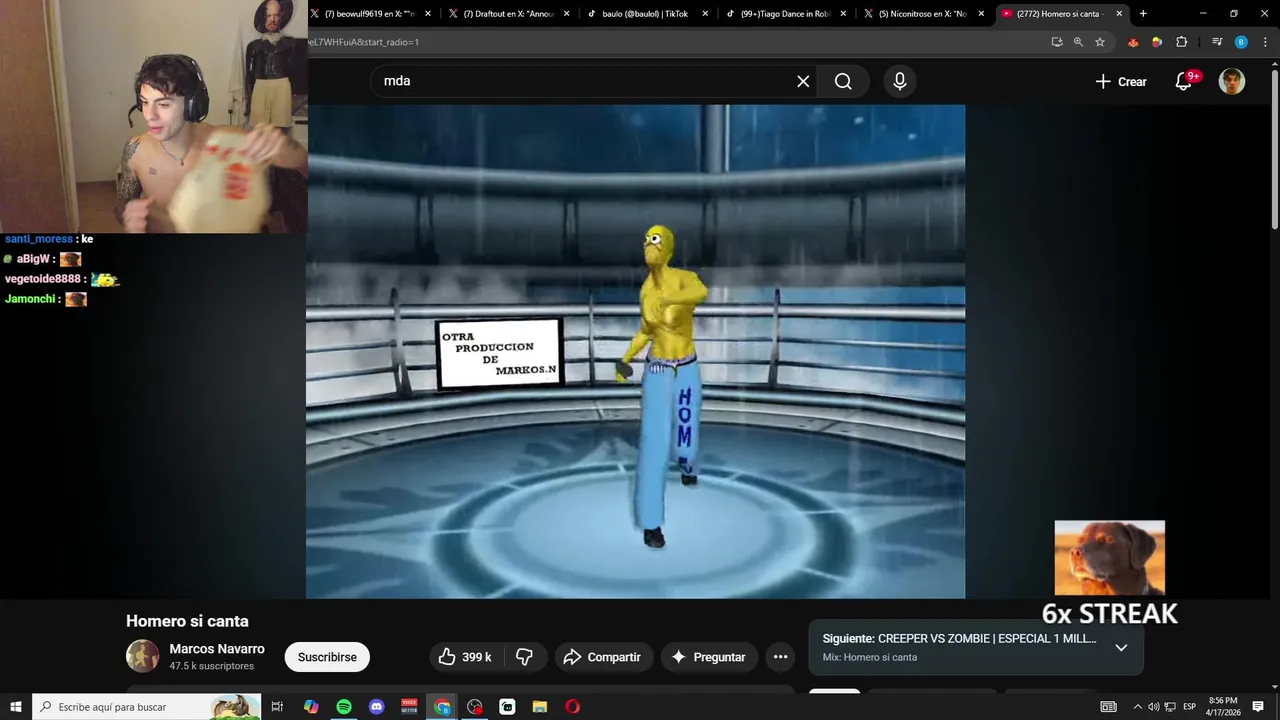Open the Marcos Navarro channel name link
Screen dimensions: 1280x720
(217, 649)
